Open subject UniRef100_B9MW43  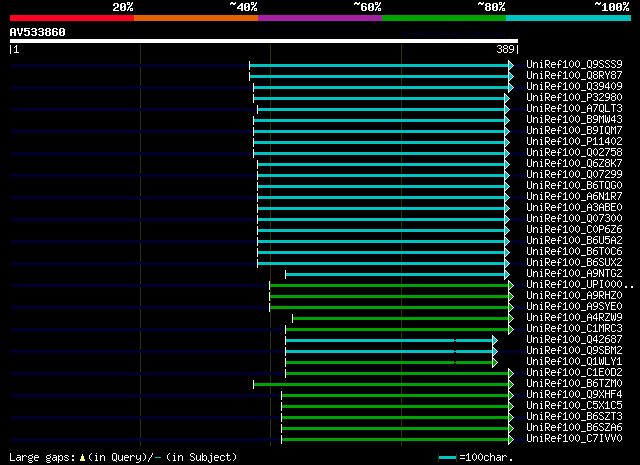[x=574, y=119]
